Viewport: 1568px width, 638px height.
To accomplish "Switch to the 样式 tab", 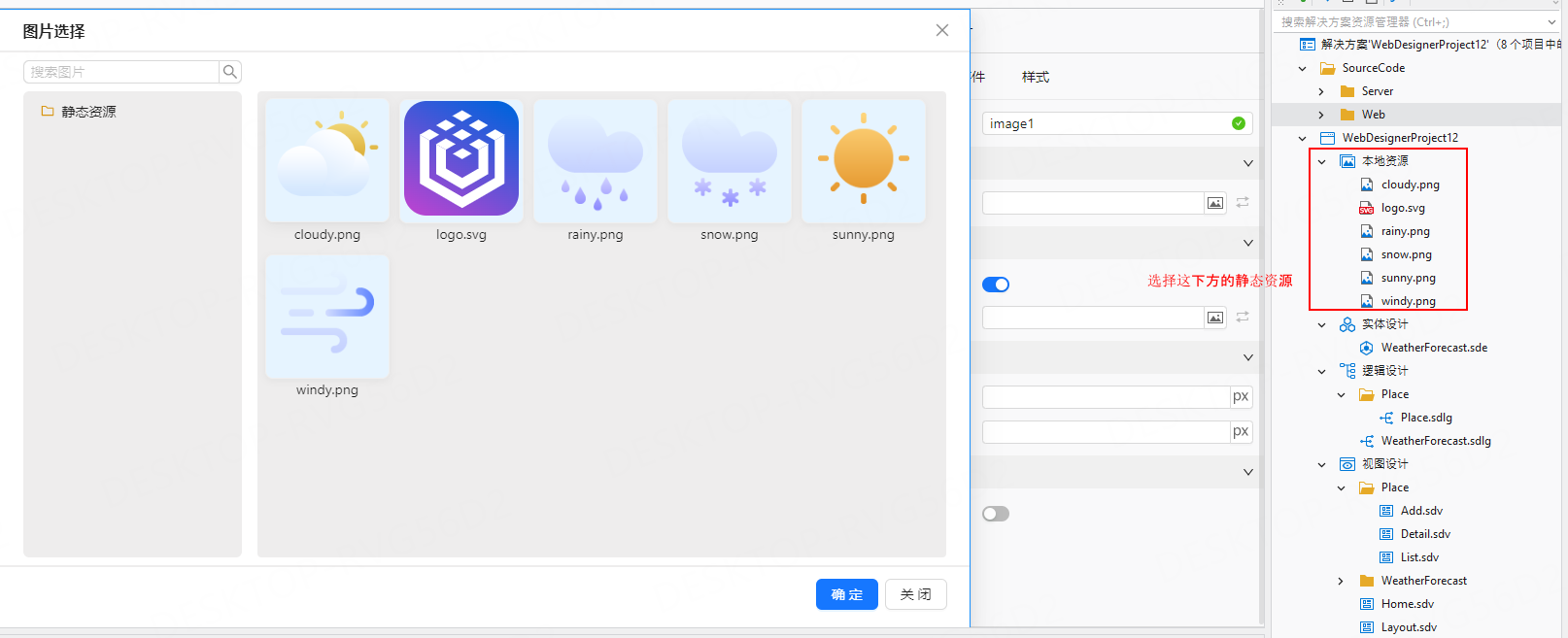I will (x=1036, y=77).
